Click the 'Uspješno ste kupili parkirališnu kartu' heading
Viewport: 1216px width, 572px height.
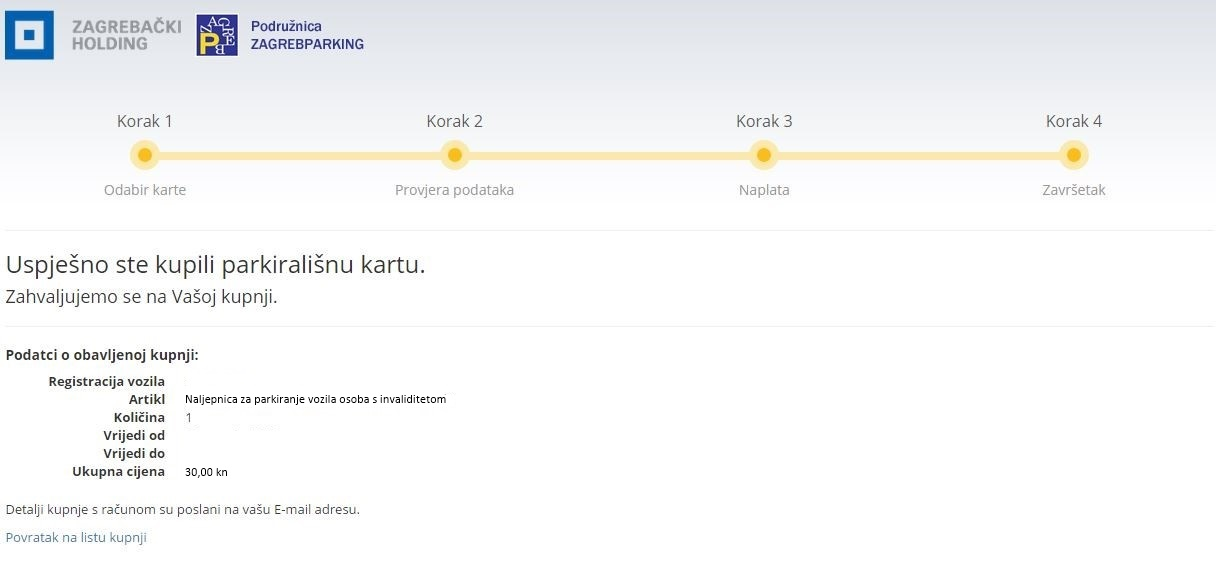coord(215,265)
